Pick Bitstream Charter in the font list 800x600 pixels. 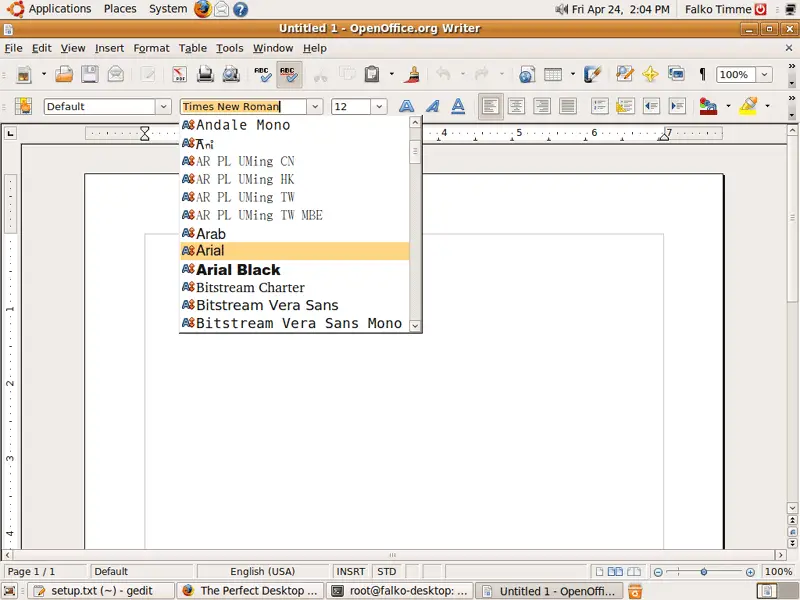(295, 287)
